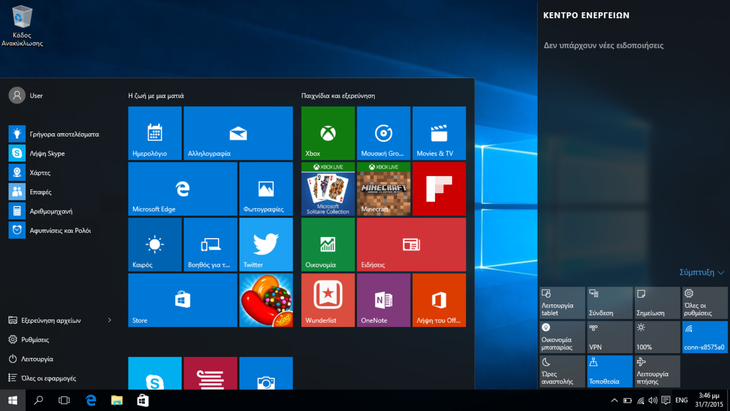Open the taskbar clock 3:46 μμ
Image resolution: width=730 pixels, height=411 pixels.
click(709, 400)
